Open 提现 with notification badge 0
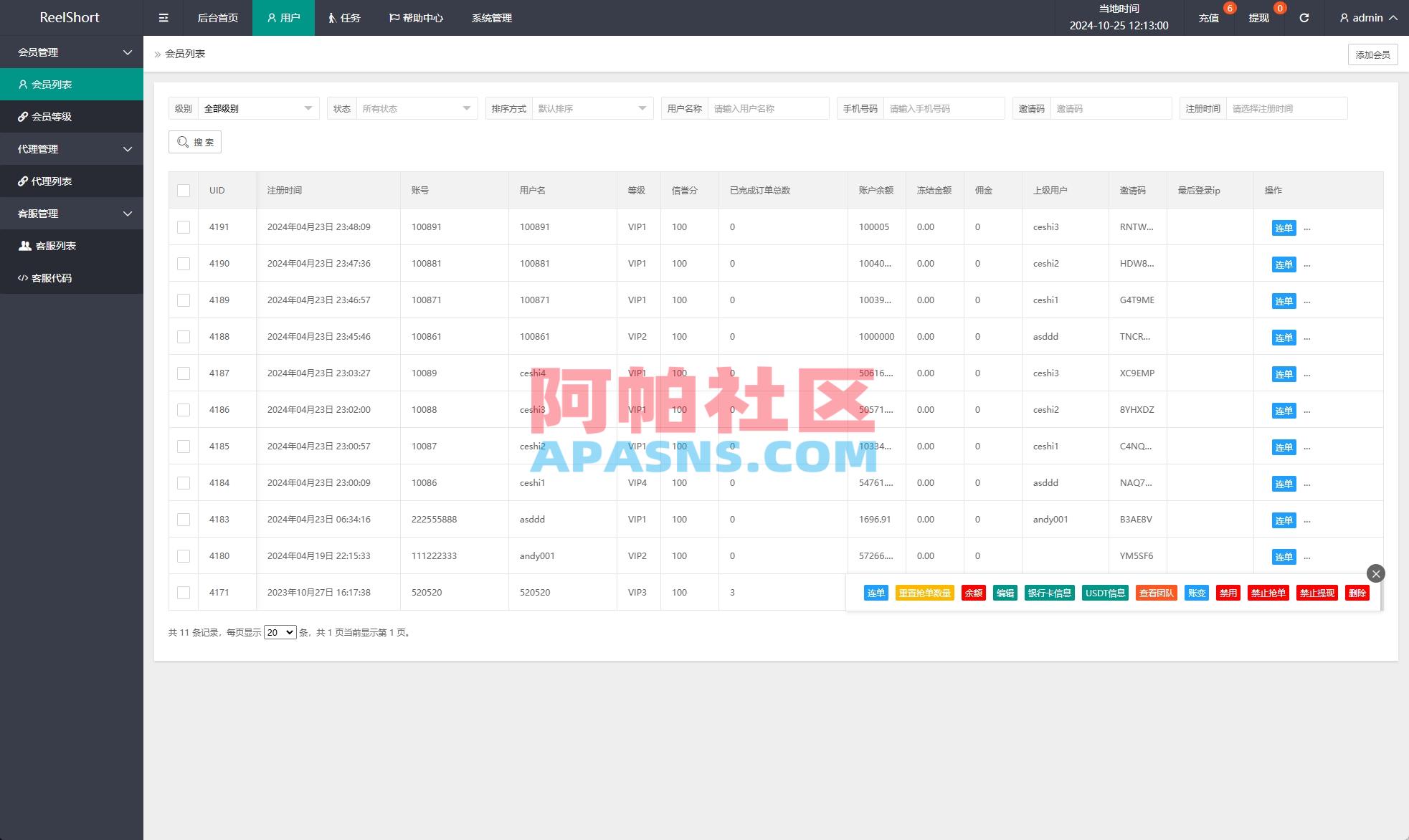Viewport: 1409px width, 840px height. pyautogui.click(x=1258, y=17)
